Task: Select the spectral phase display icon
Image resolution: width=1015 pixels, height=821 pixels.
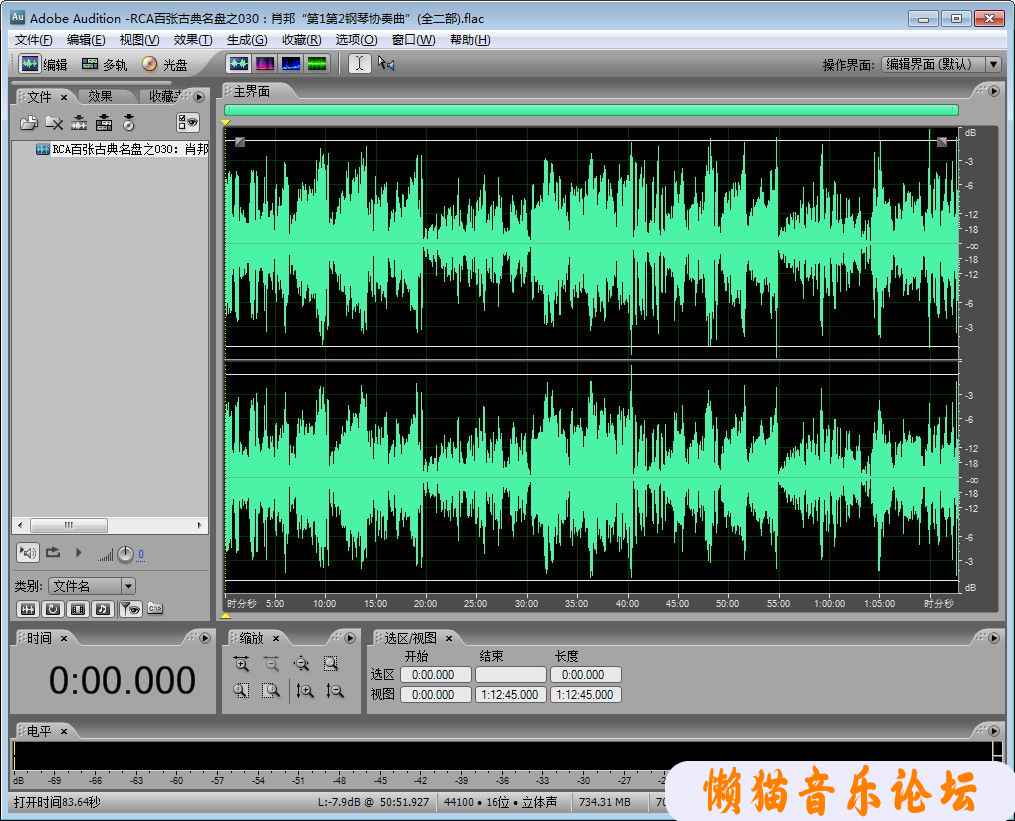Action: point(317,63)
